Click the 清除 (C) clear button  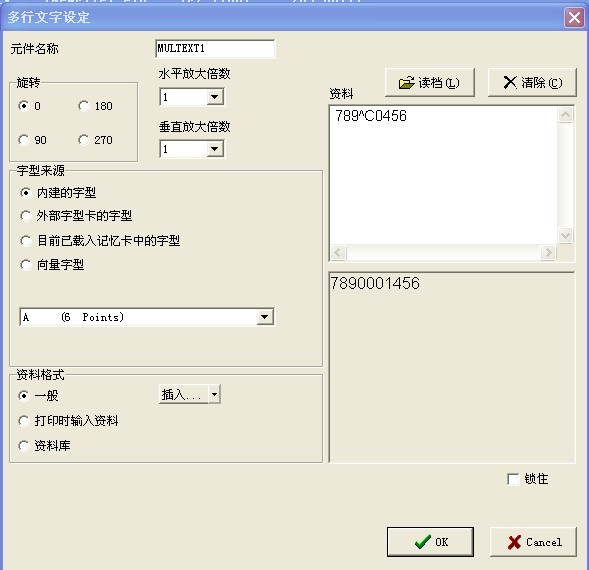click(x=532, y=82)
